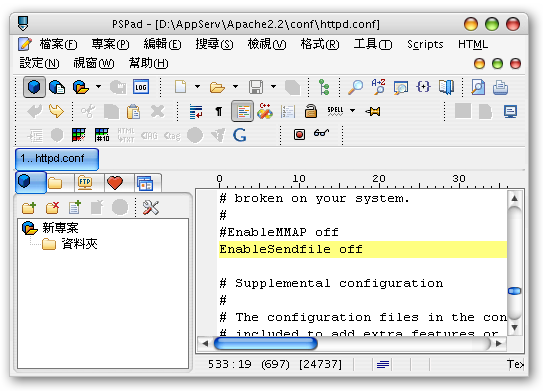
Task: Click the open file folder icon
Action: tap(217, 87)
